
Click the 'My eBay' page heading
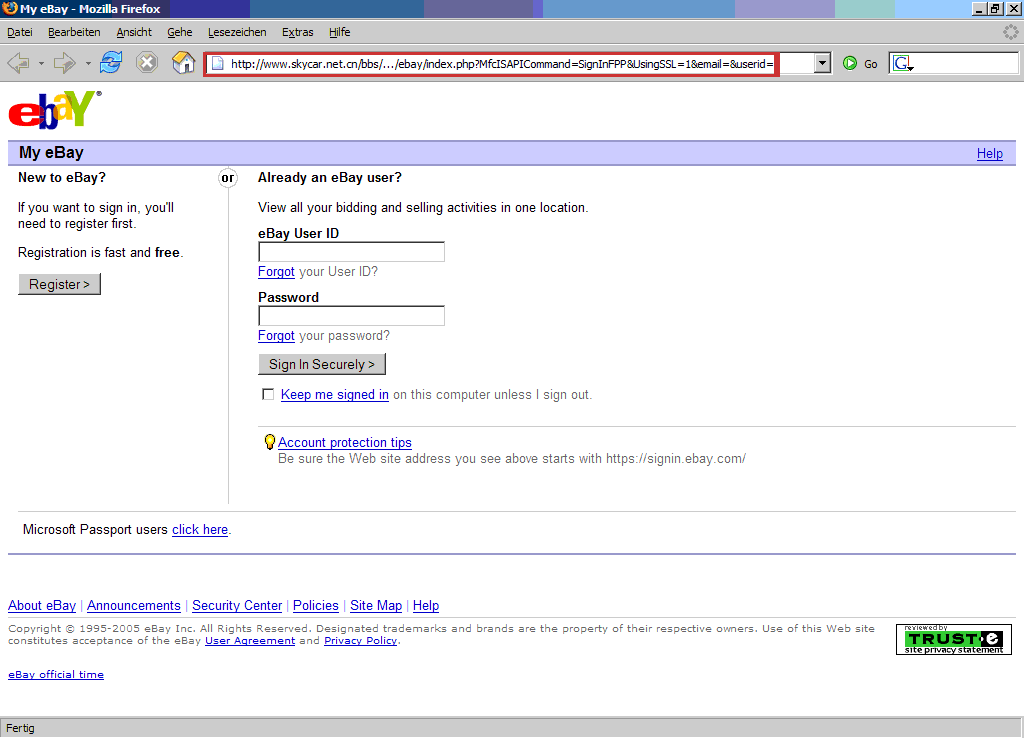coord(51,153)
